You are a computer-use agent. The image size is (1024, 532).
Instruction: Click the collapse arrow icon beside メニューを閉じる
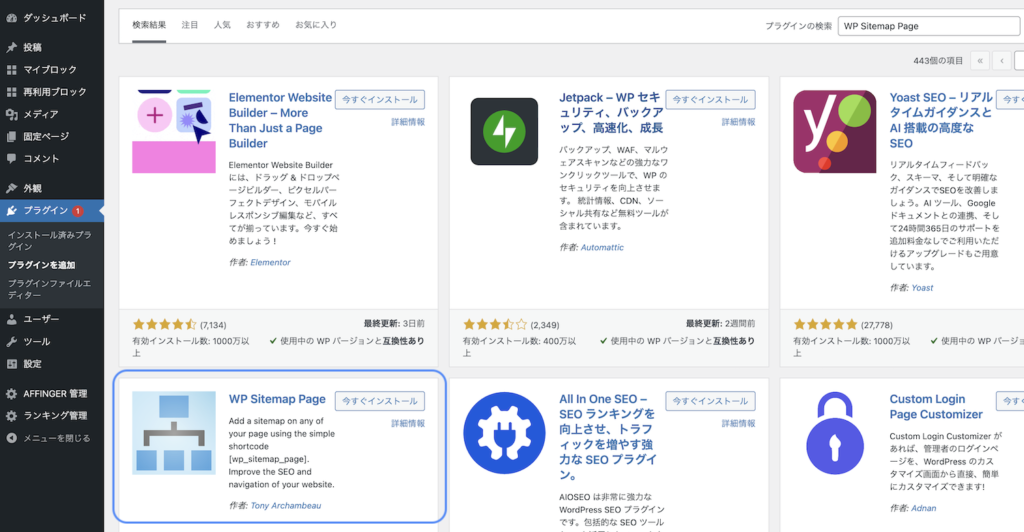pyautogui.click(x=11, y=438)
